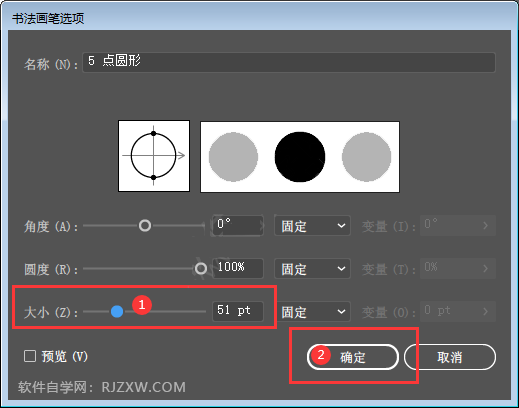
Task: Click the 圆度 (R) label
Action: click(51, 269)
